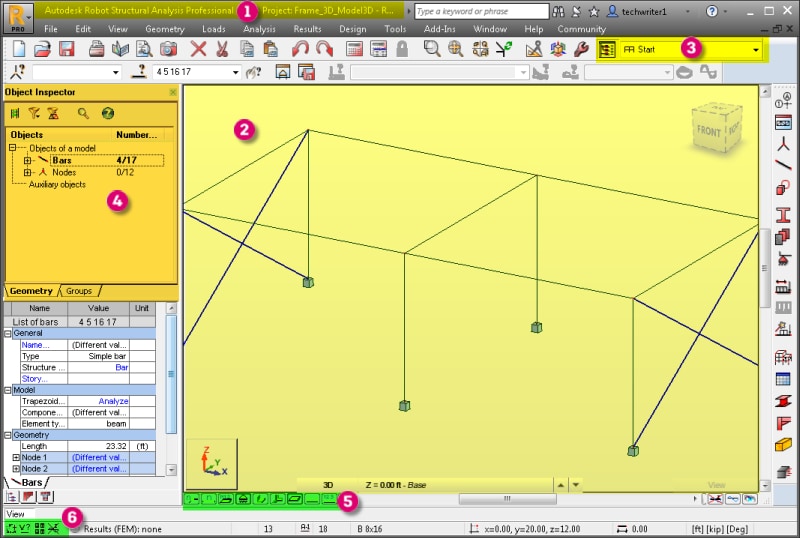Switch to the Groups tab
Viewport: 800px width, 538px height.
(79, 291)
